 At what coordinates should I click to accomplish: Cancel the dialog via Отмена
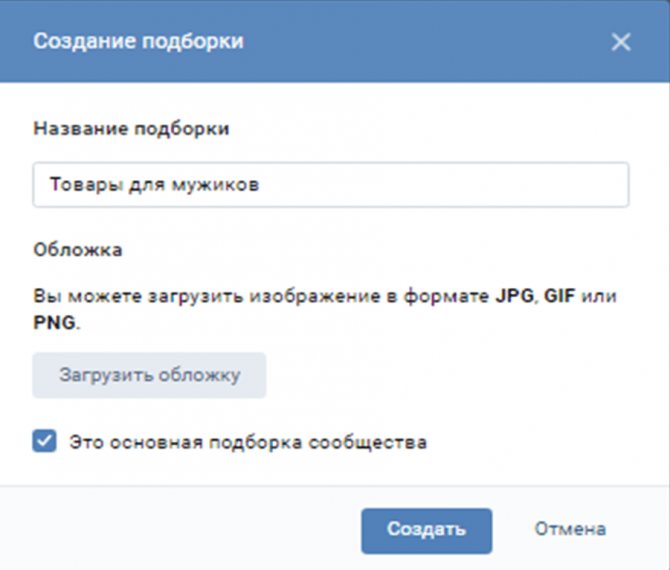(x=570, y=529)
